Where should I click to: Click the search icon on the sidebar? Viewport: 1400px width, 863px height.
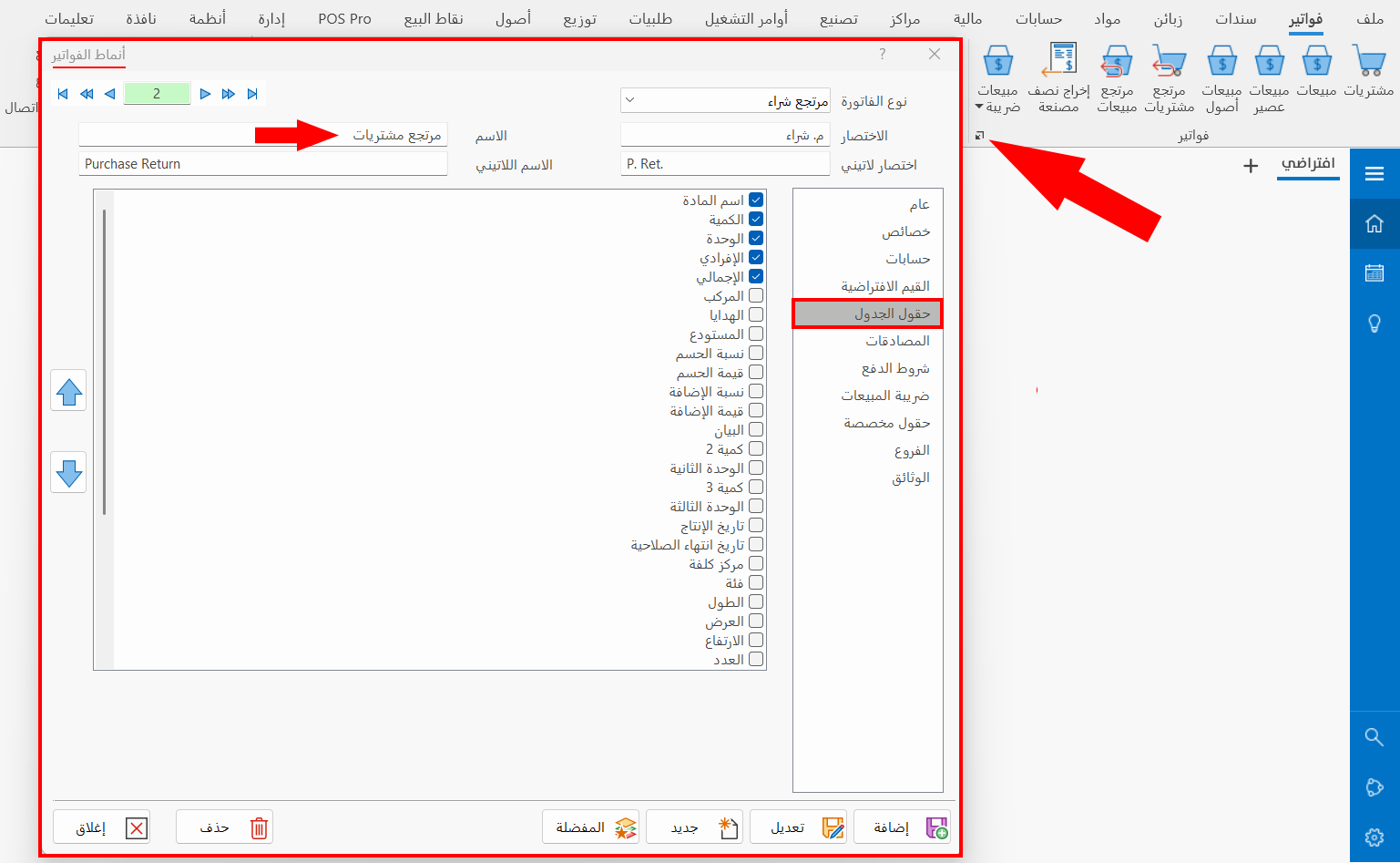click(1374, 737)
